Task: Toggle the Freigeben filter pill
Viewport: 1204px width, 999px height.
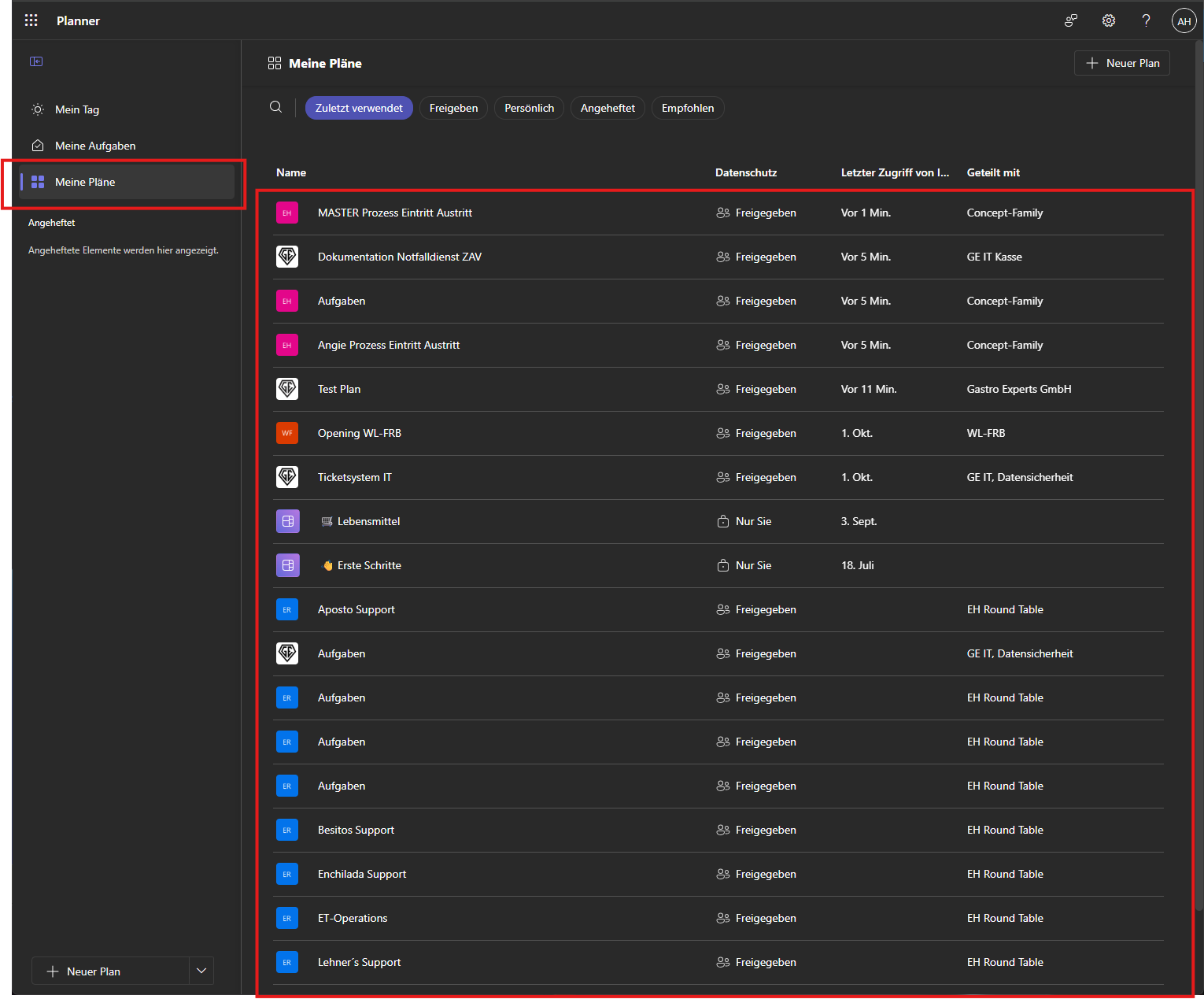Action: [x=453, y=108]
